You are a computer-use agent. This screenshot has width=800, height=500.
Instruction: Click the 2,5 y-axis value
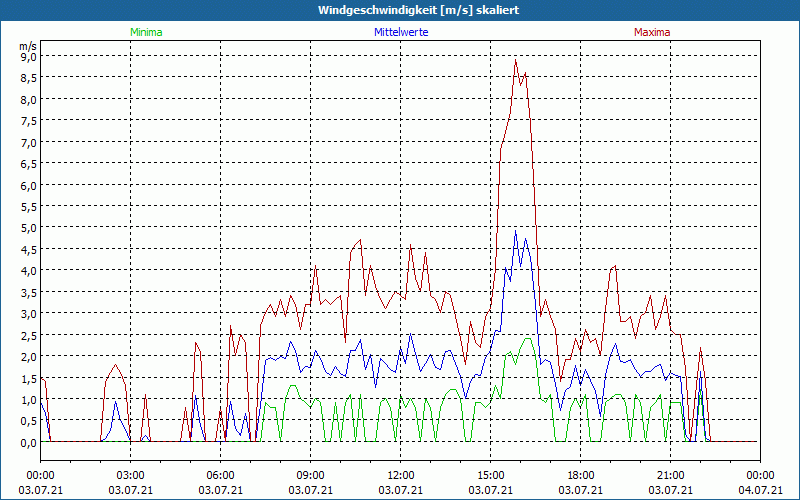tap(28, 335)
